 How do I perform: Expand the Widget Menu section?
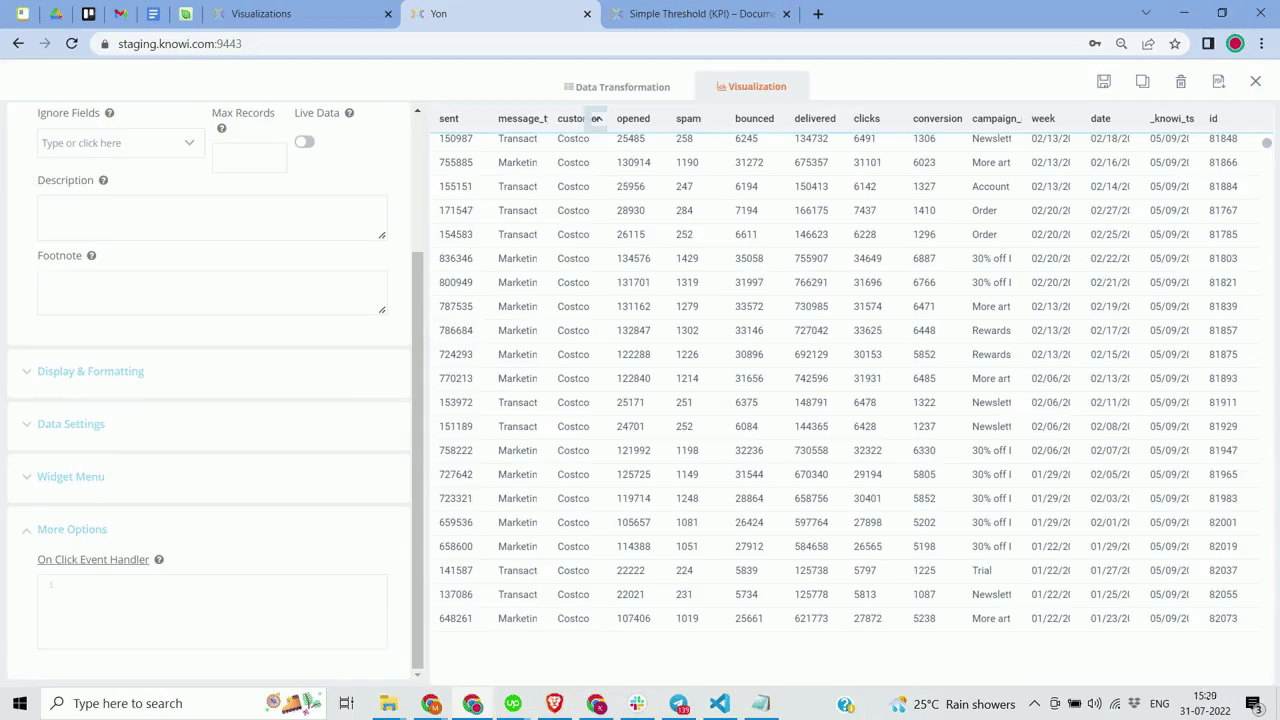coord(70,477)
